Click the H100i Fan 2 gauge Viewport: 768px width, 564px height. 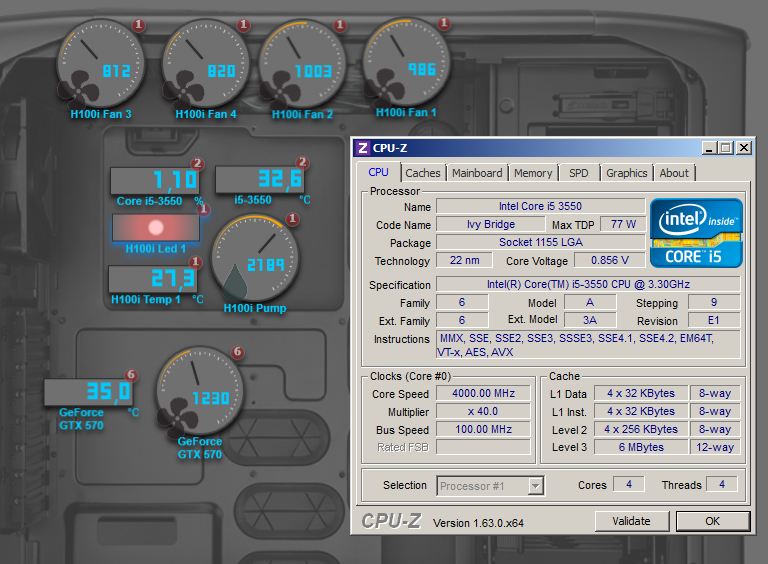[303, 64]
